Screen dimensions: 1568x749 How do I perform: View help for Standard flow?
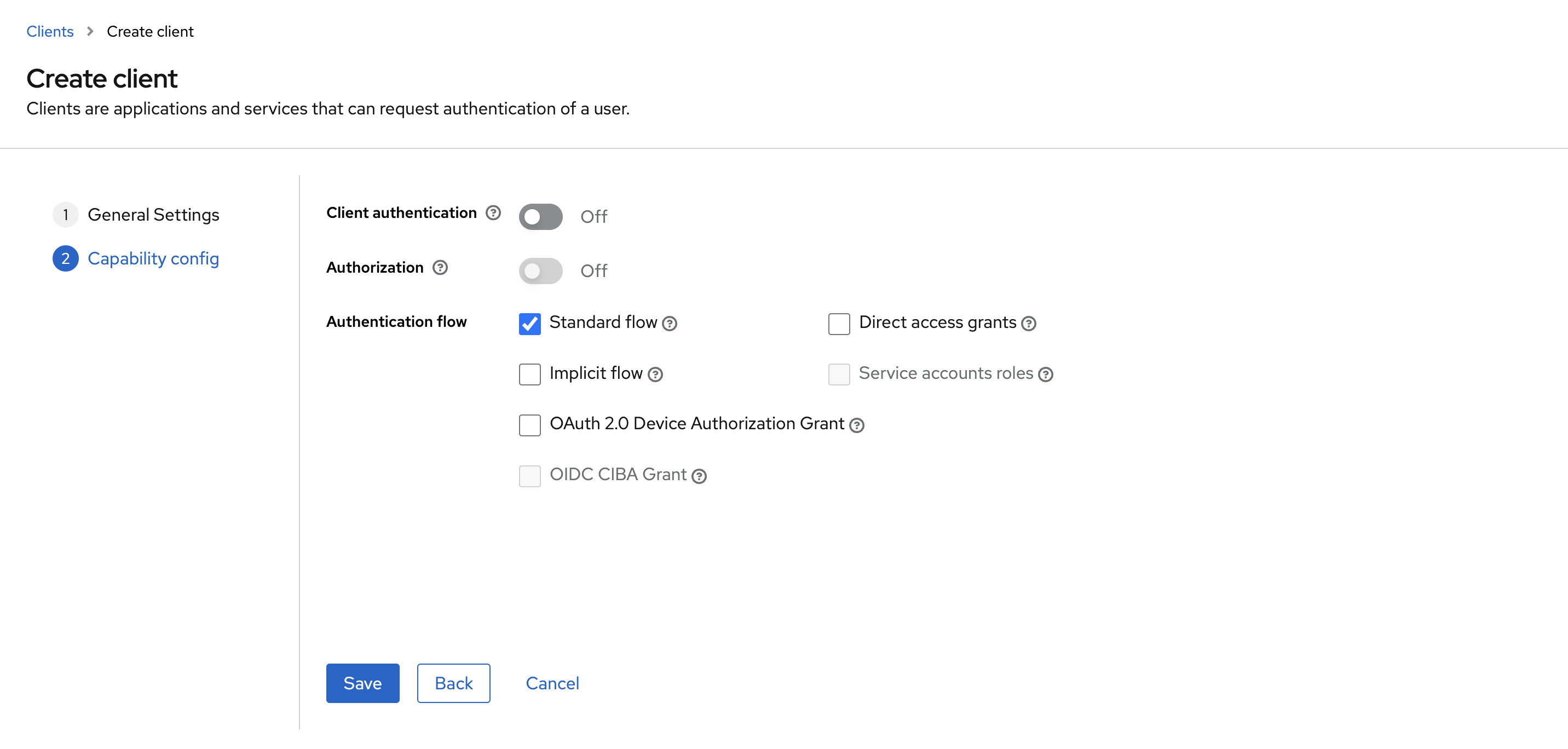click(x=670, y=324)
